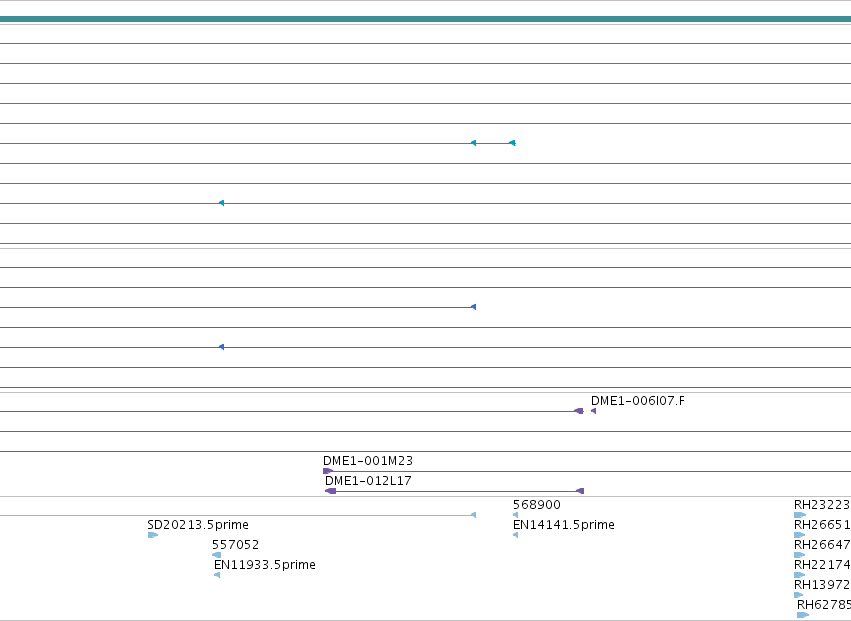Viewport: 851px width, 621px height.
Task: Click the 568900 EST label
Action: (x=537, y=505)
